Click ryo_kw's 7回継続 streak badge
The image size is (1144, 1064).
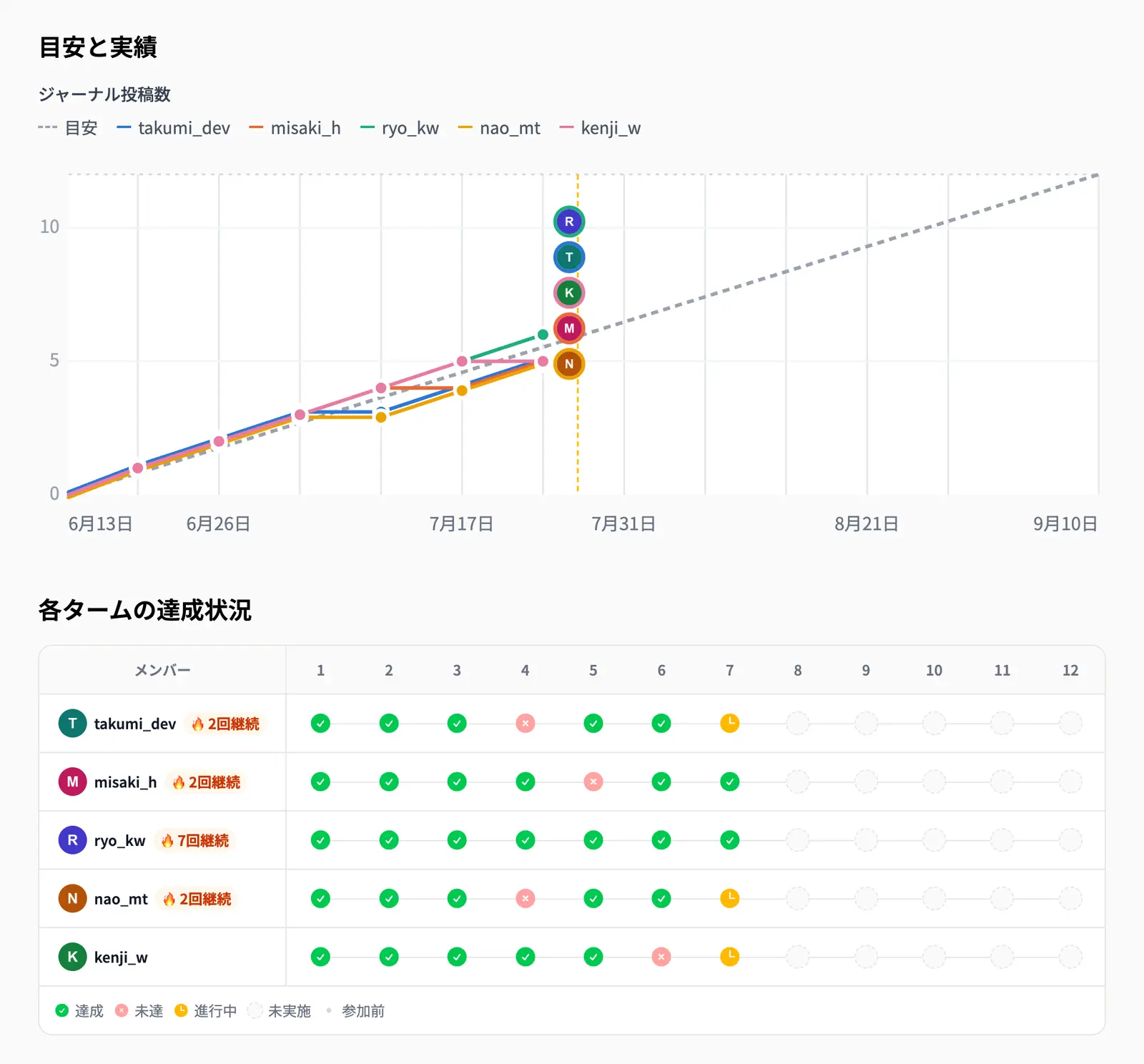tap(194, 841)
